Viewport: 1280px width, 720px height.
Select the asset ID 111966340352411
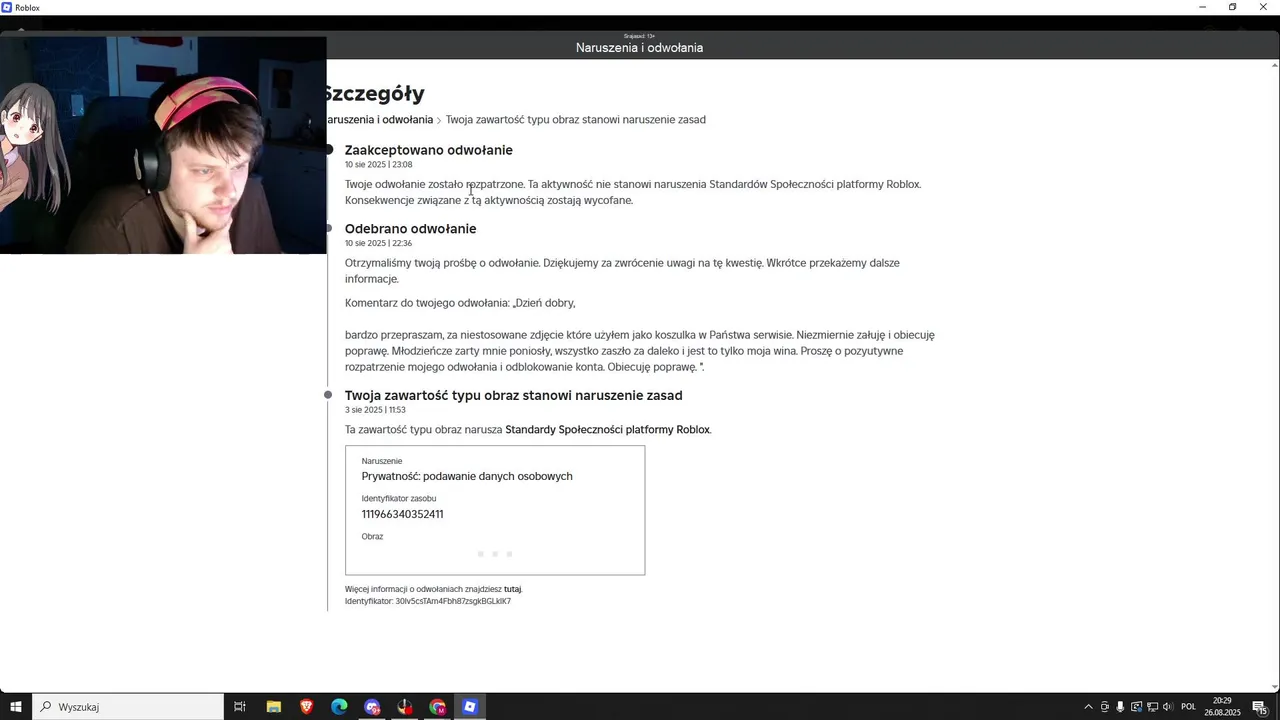click(402, 514)
